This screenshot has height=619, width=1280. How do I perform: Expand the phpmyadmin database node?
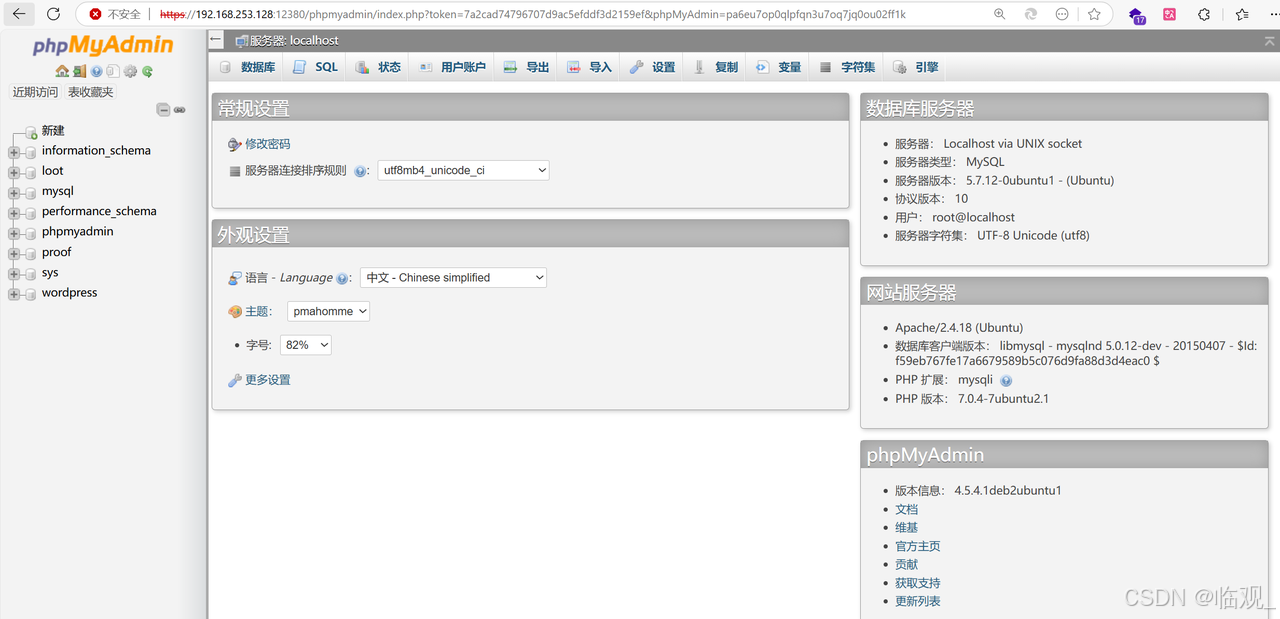click(14, 233)
